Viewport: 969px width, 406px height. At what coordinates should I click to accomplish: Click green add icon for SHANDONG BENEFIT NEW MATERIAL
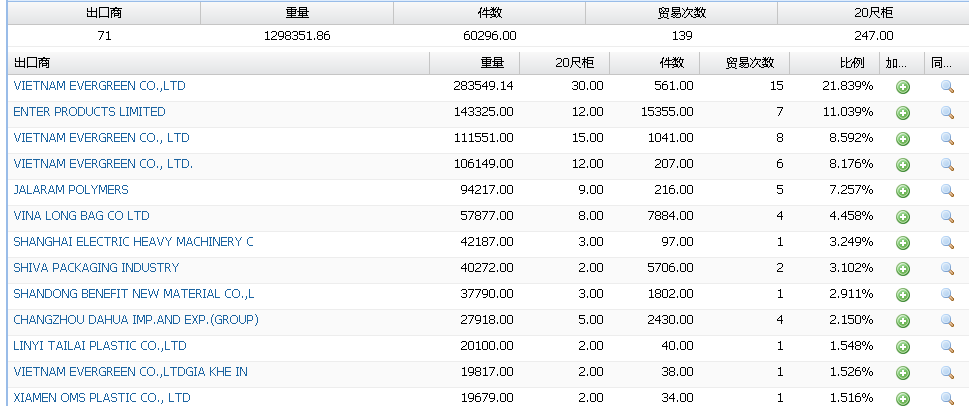pos(903,295)
